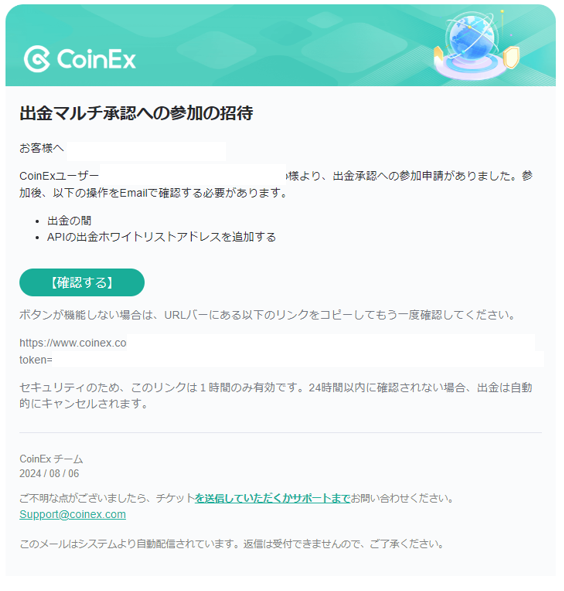
Task: Click the redacted recipient name field
Action: (147, 151)
